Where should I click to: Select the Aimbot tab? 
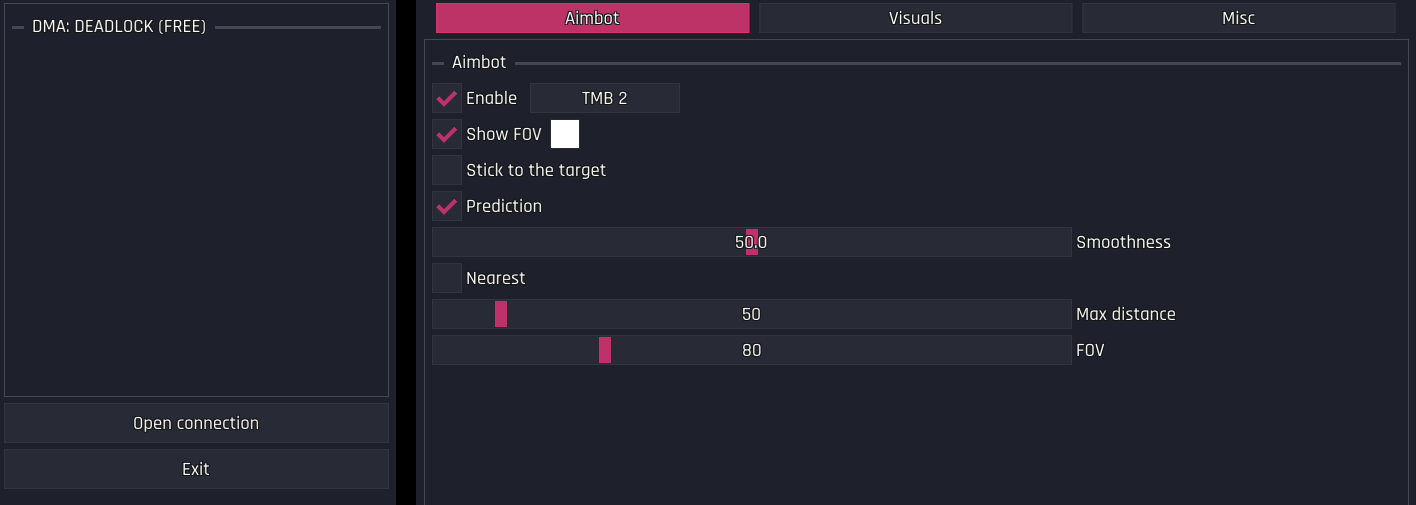click(592, 18)
